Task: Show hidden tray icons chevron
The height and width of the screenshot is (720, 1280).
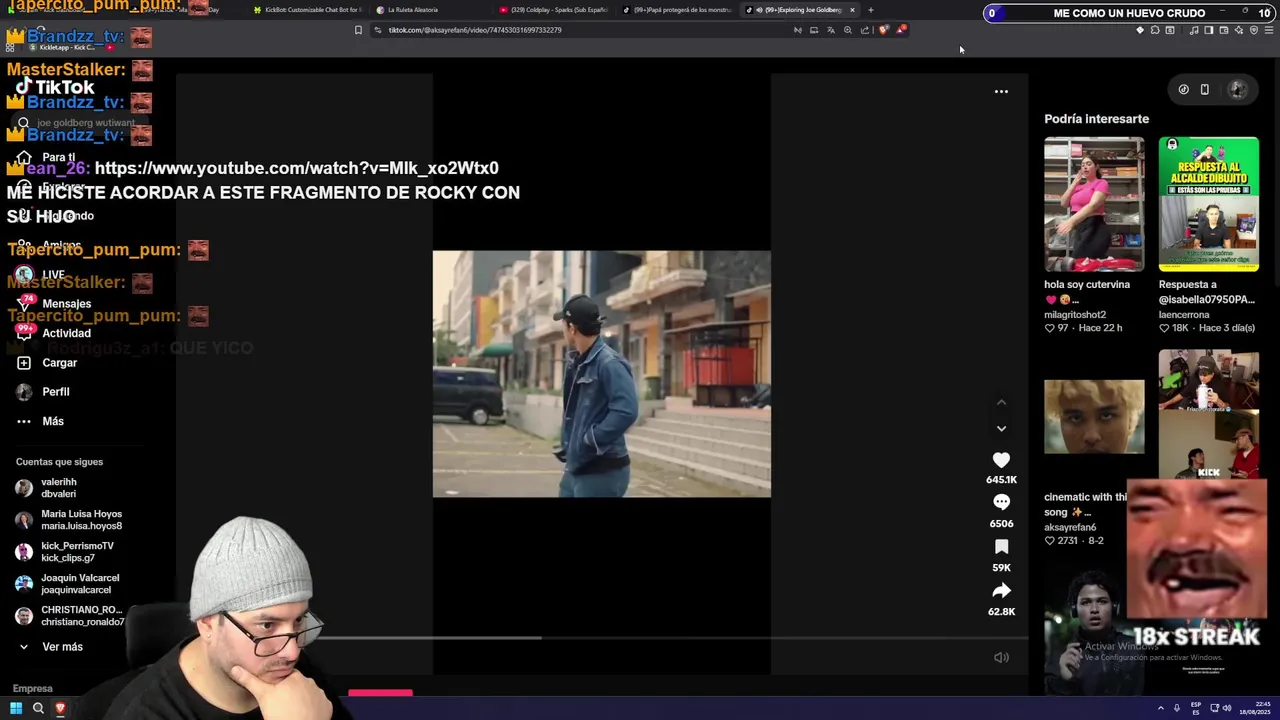Action: [x=1161, y=708]
